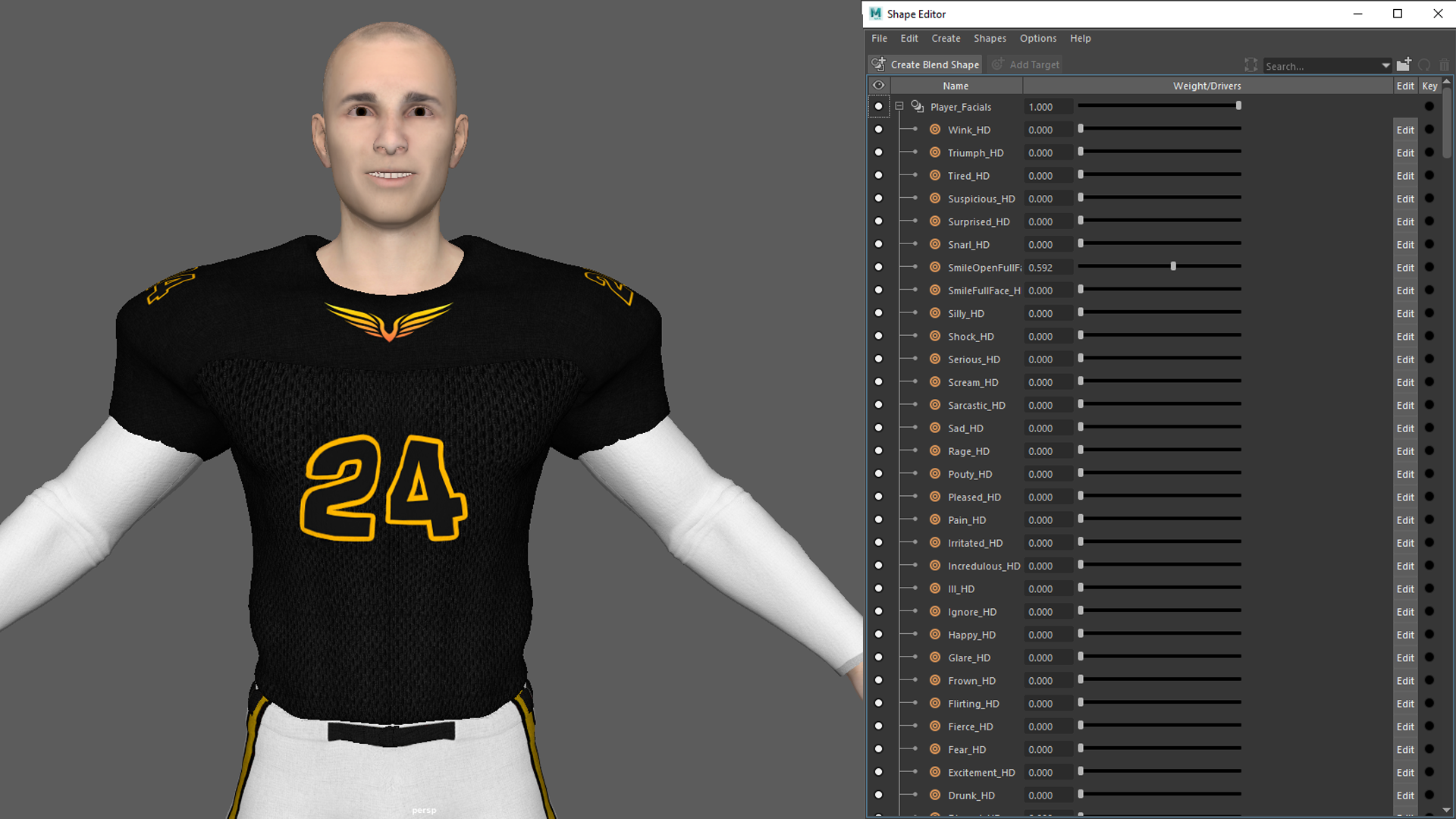Click the new group folder icon
This screenshot has width=1456, height=819.
1404,64
